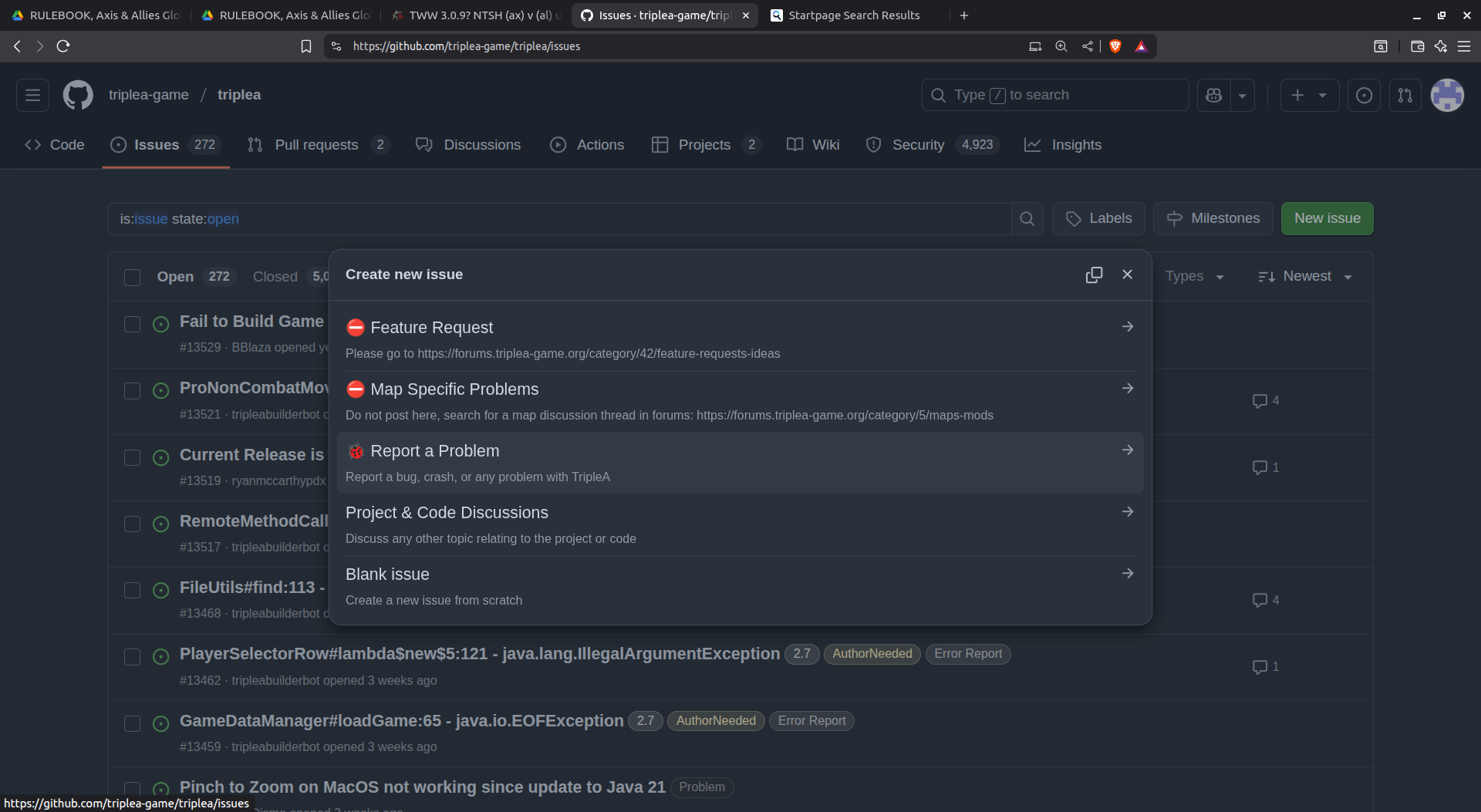Screen dimensions: 1481x812
Task: Click the green New issue button
Action: pos(1328,219)
